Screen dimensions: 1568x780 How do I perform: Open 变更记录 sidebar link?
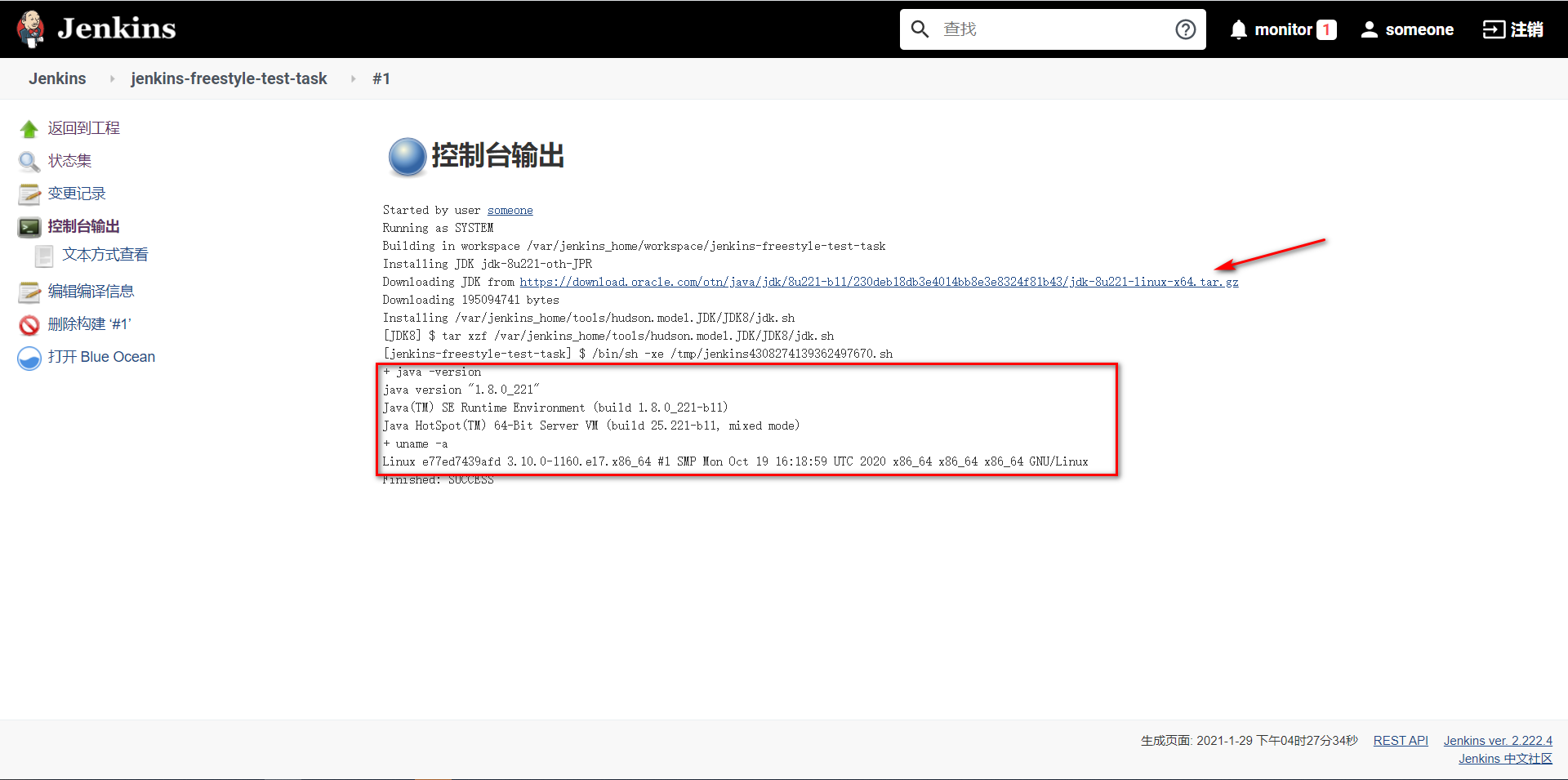point(77,194)
